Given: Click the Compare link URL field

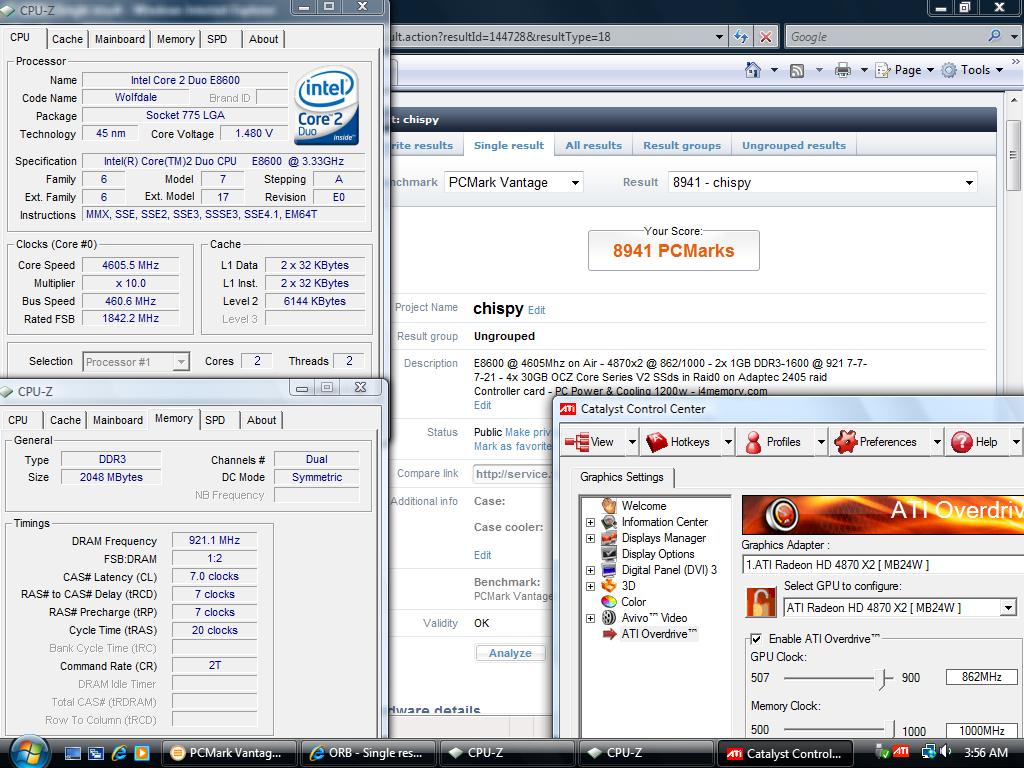Looking at the screenshot, I should coord(513,474).
